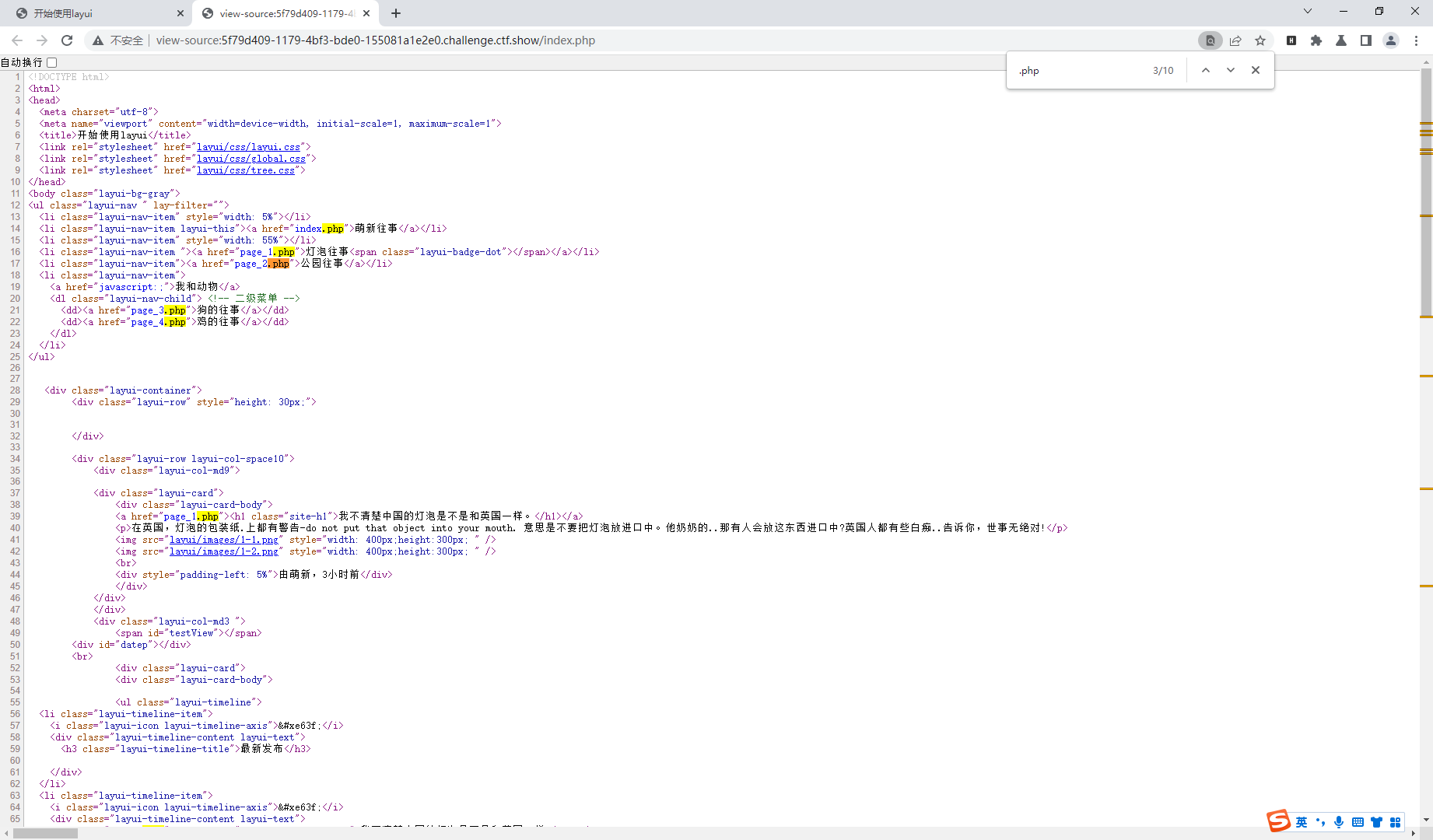Enable the 自动执行 checkbox
The width and height of the screenshot is (1433, 840).
coord(51,62)
